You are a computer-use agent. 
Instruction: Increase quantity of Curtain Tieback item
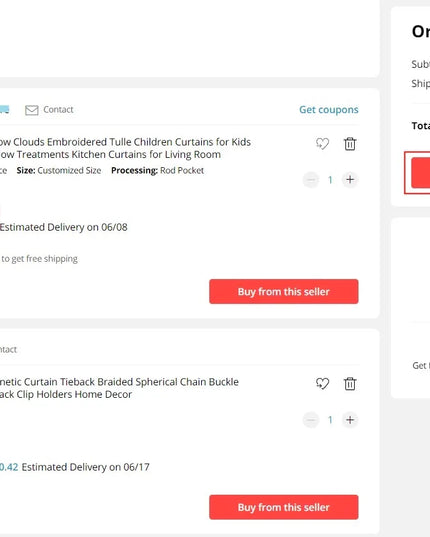click(x=350, y=420)
